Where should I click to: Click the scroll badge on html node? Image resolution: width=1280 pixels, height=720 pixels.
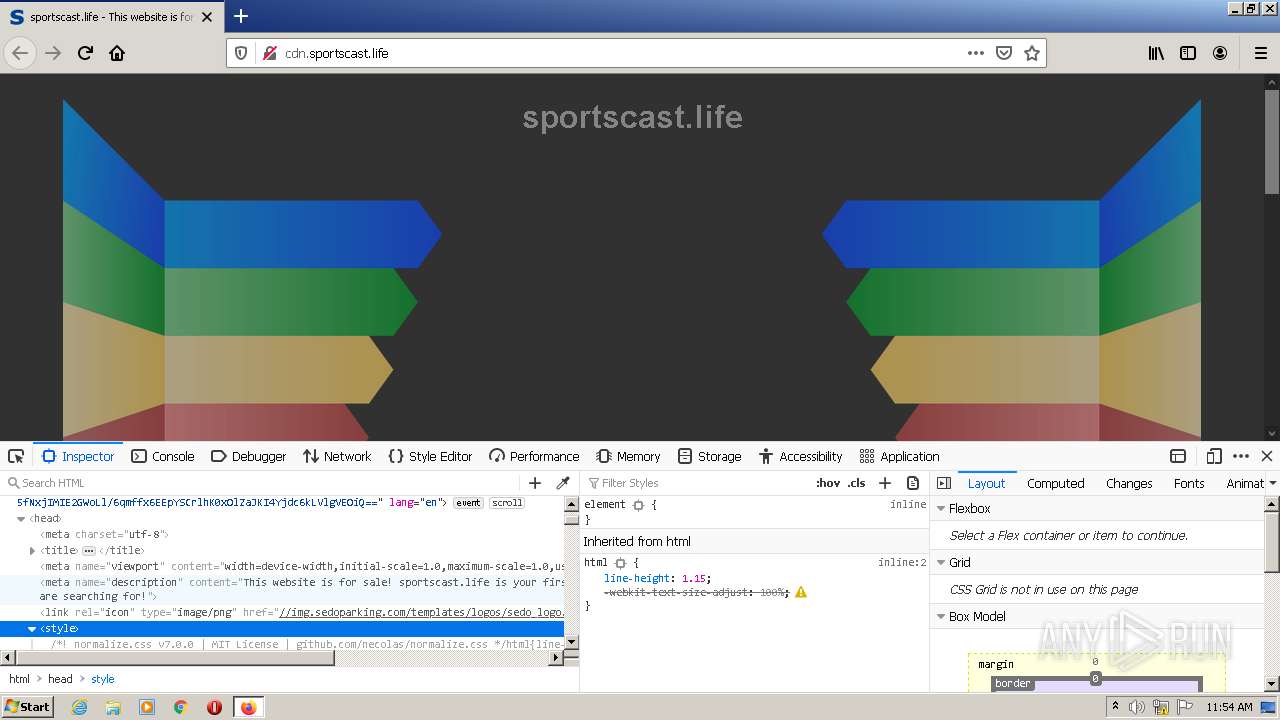507,503
